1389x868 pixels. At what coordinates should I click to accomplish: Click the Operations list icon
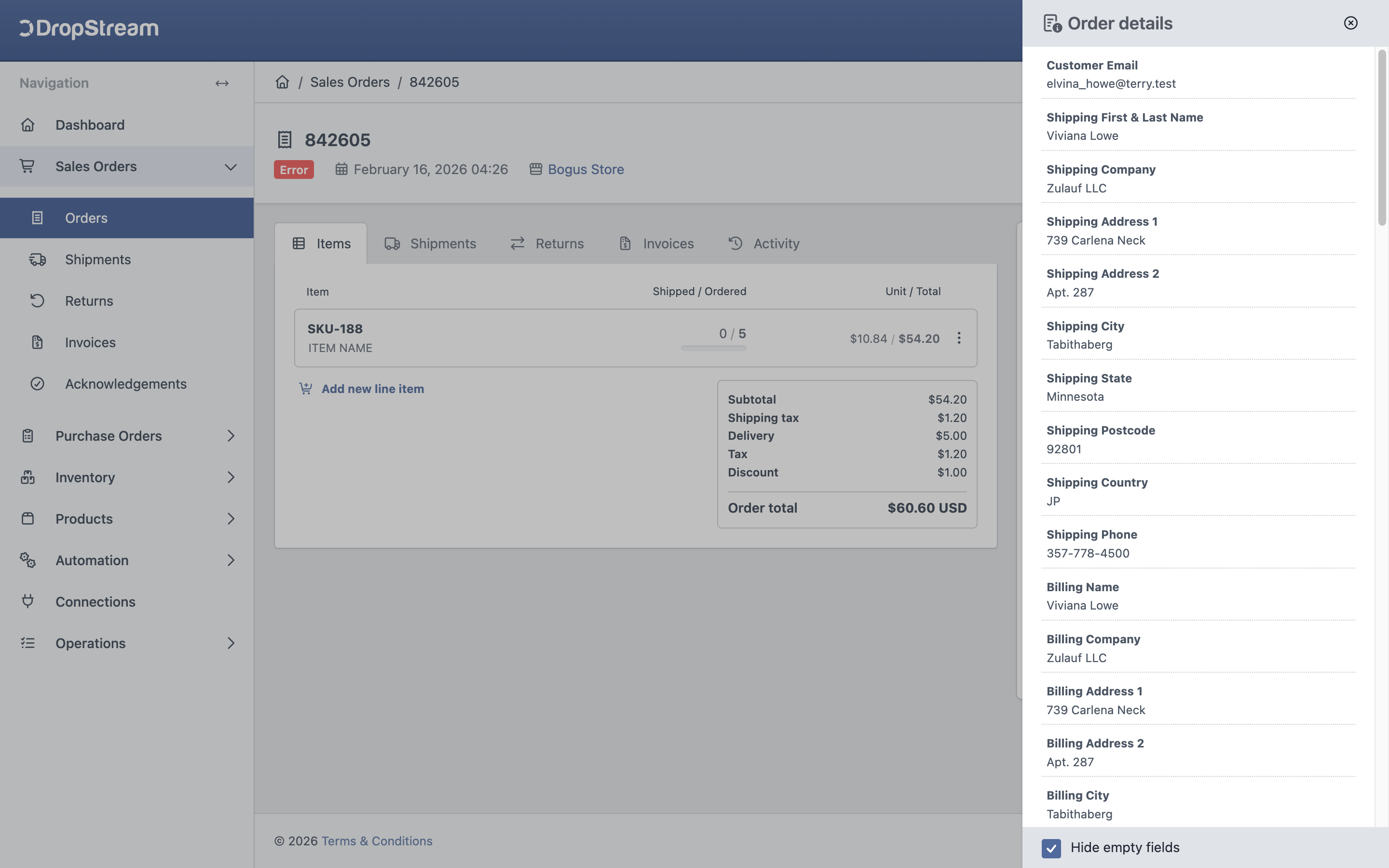coord(27,643)
